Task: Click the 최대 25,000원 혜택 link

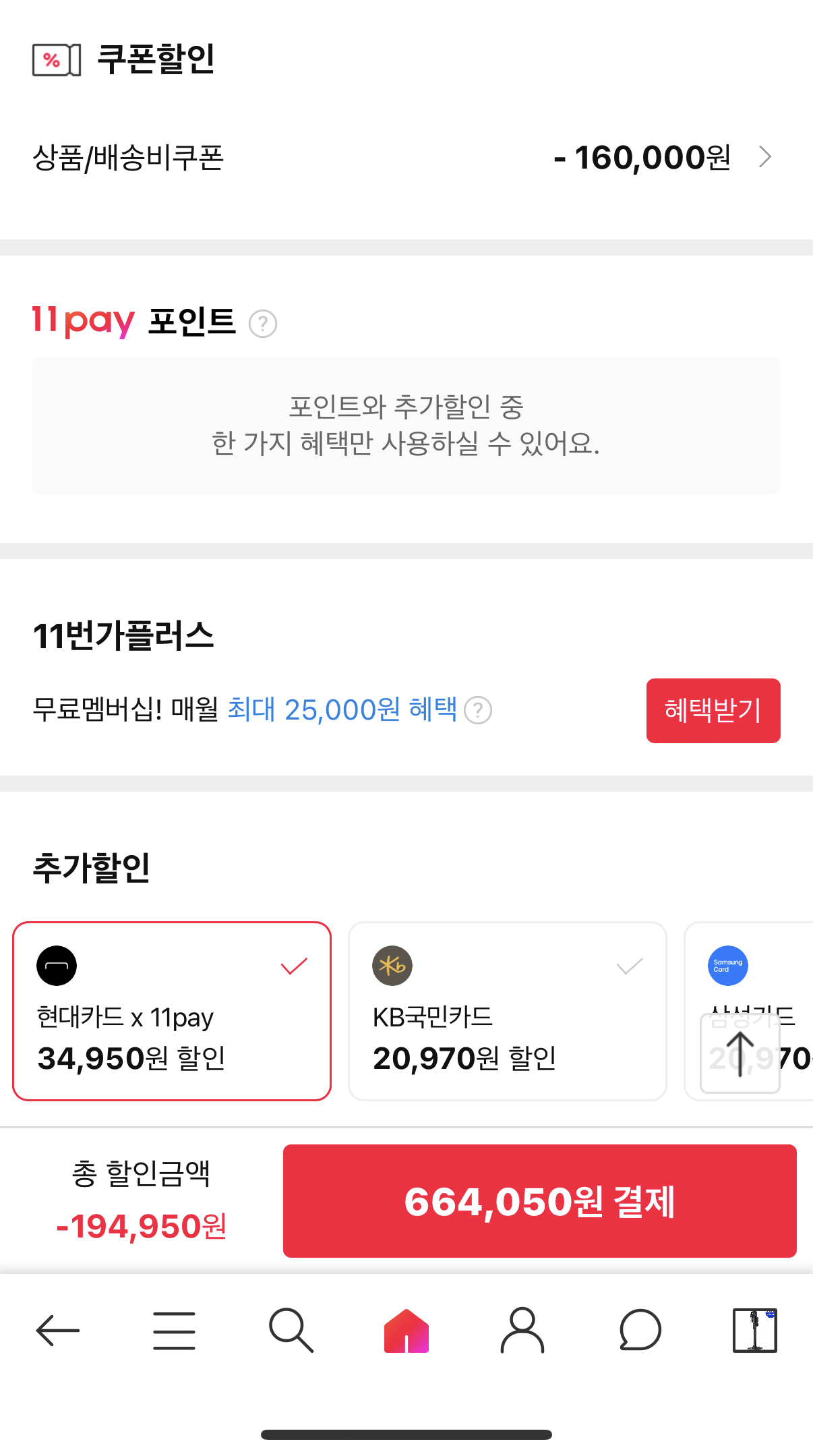Action: click(342, 710)
